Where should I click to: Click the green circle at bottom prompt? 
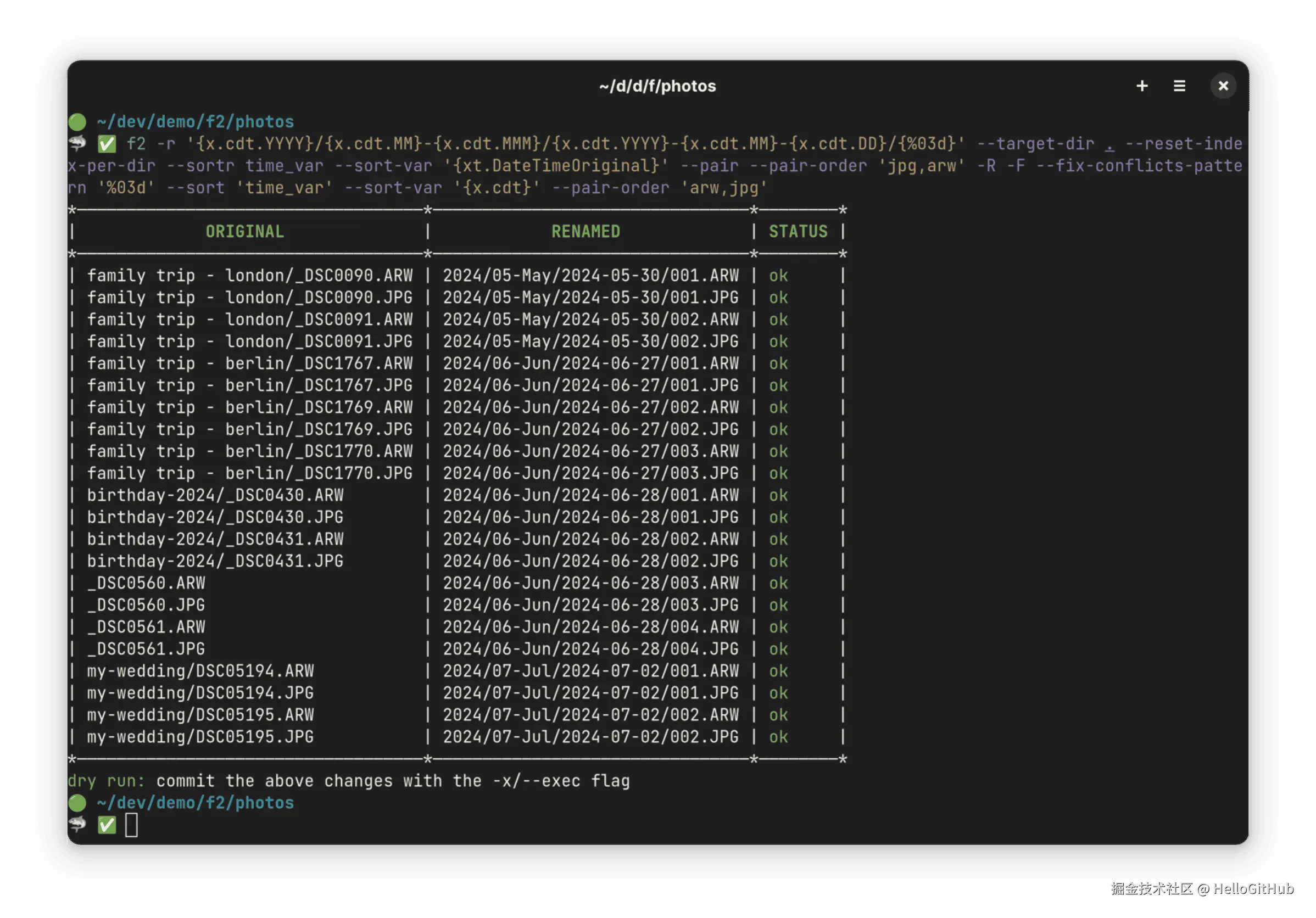point(77,803)
